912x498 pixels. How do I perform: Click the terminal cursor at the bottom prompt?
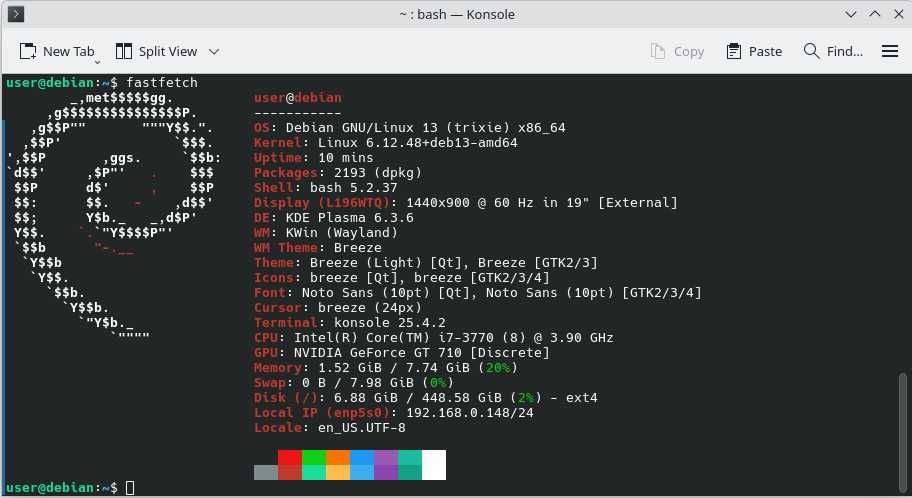coord(130,488)
